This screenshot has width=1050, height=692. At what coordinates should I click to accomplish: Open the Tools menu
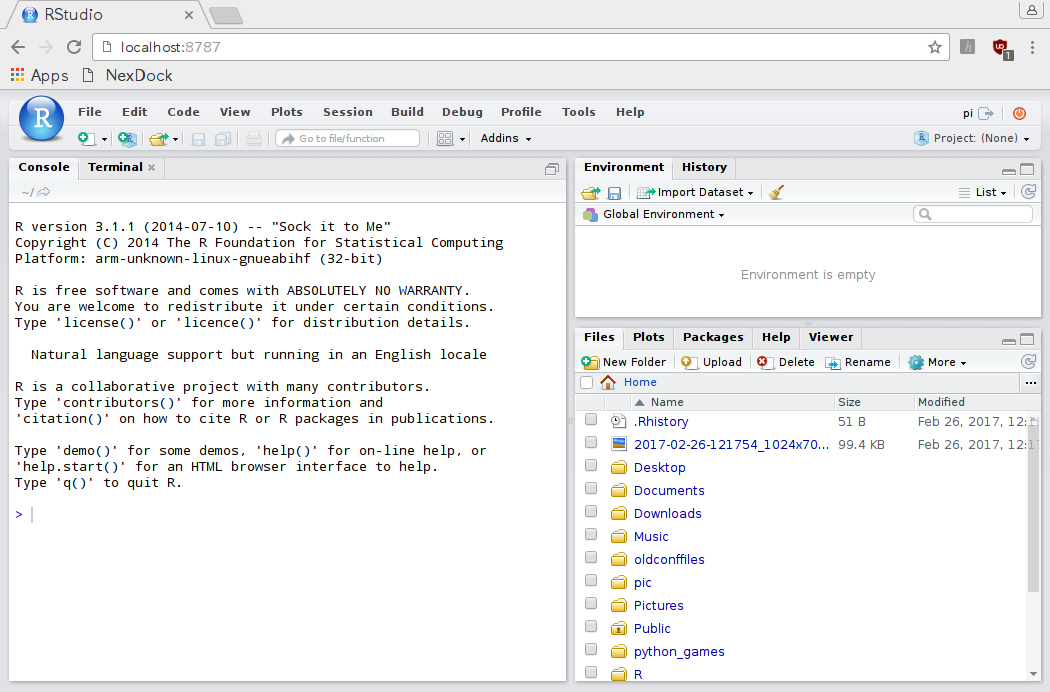[579, 112]
